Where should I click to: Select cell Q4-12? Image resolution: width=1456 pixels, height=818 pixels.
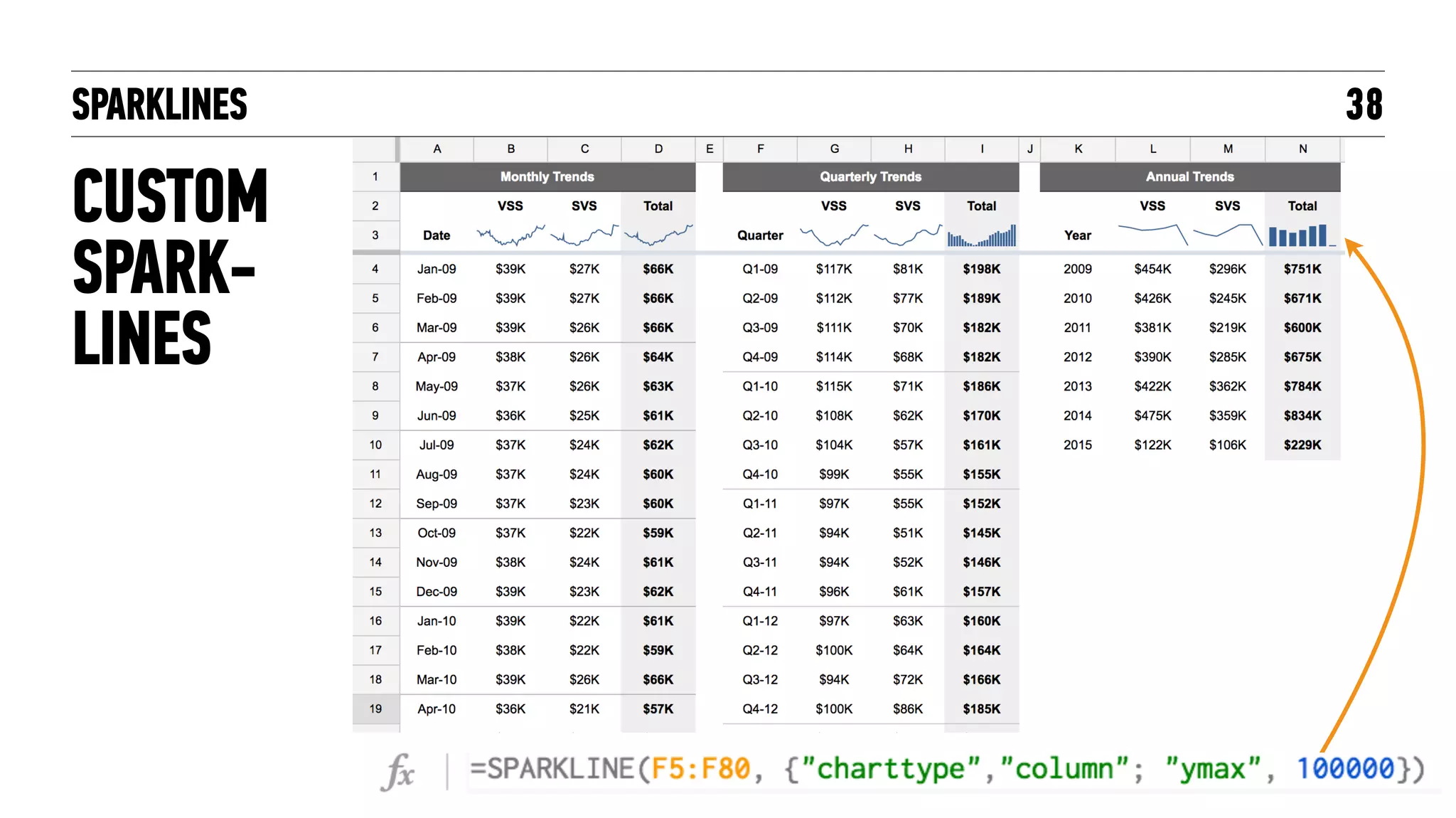click(760, 708)
